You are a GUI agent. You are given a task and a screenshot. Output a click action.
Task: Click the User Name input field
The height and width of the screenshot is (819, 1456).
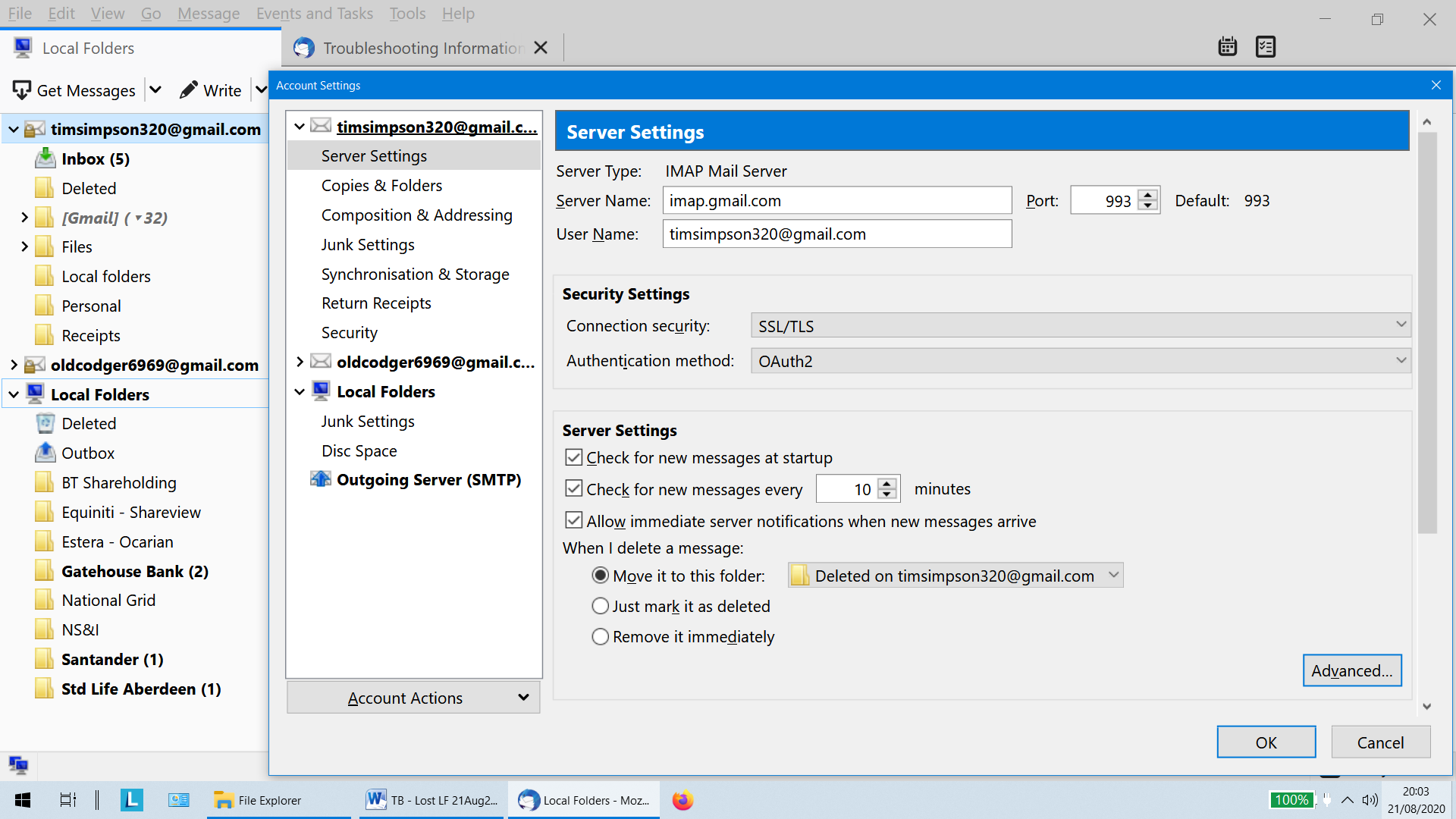tap(837, 234)
